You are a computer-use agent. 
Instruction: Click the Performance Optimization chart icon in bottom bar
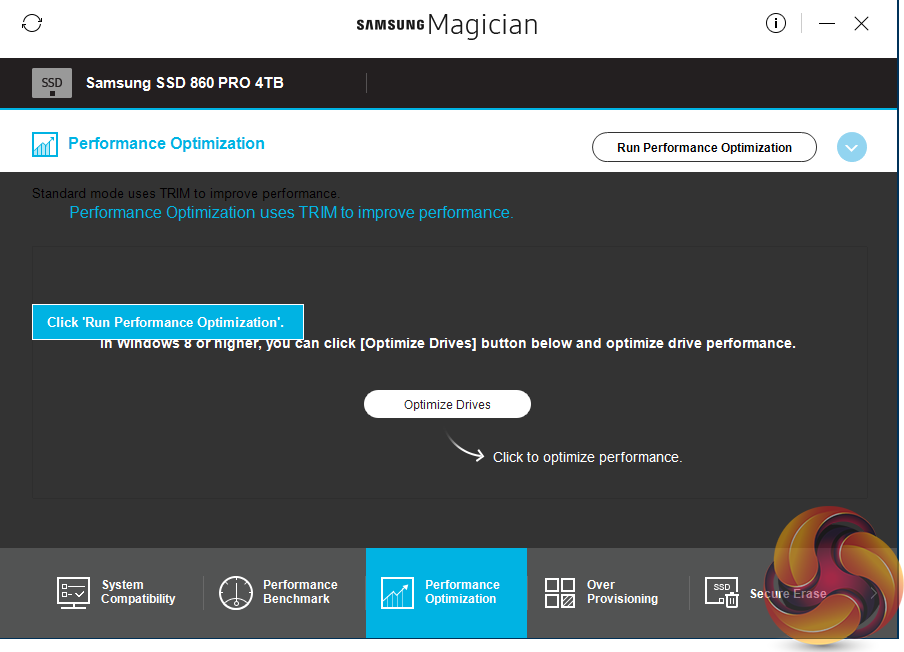click(x=397, y=593)
